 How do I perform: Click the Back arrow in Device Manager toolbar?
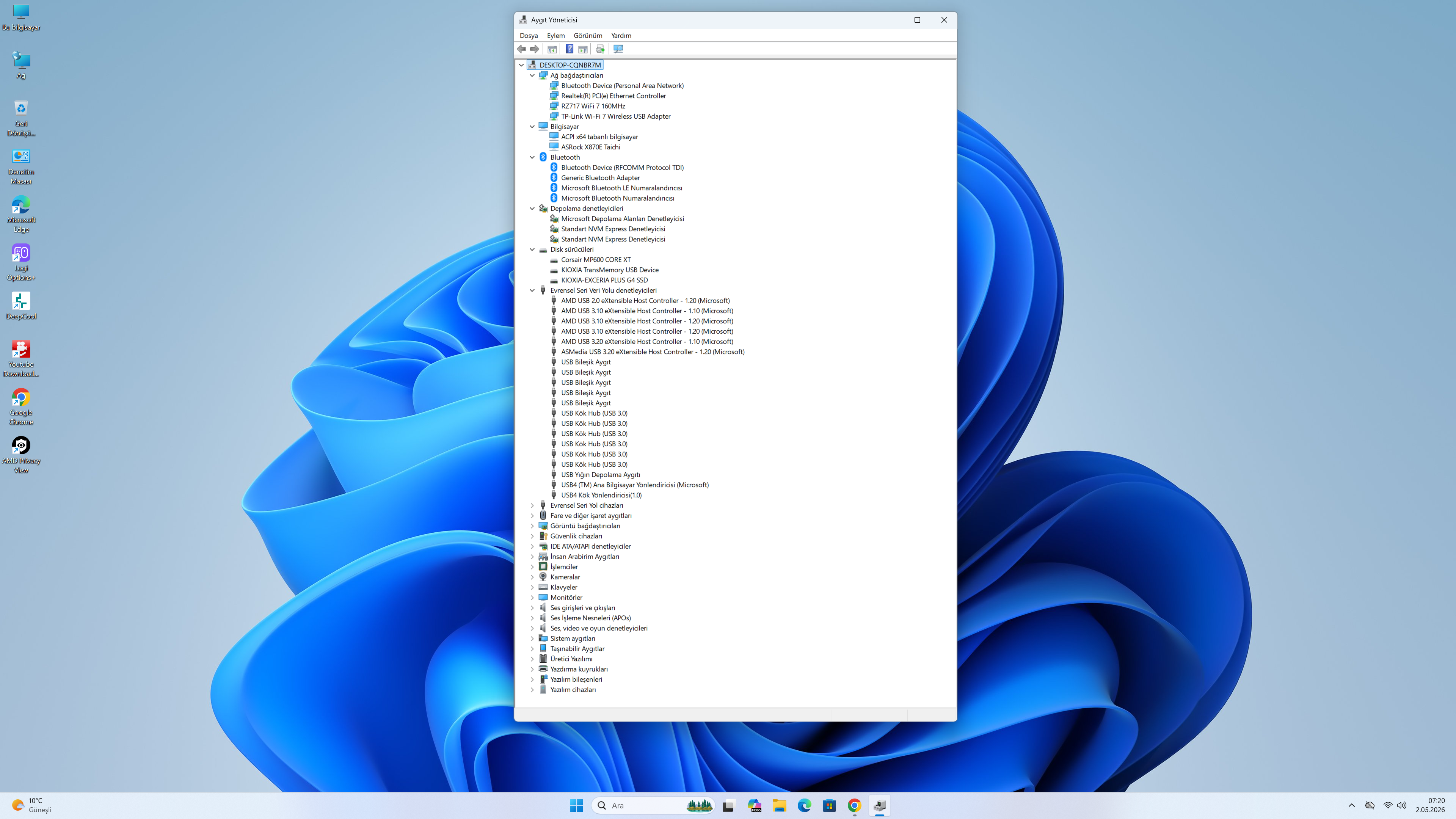[521, 49]
